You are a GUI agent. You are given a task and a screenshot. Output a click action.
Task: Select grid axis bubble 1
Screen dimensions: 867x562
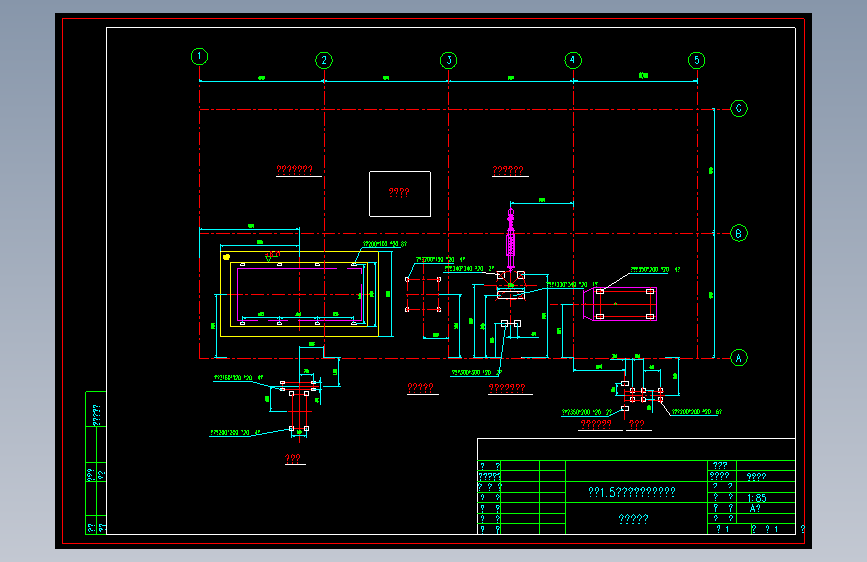(x=200, y=56)
